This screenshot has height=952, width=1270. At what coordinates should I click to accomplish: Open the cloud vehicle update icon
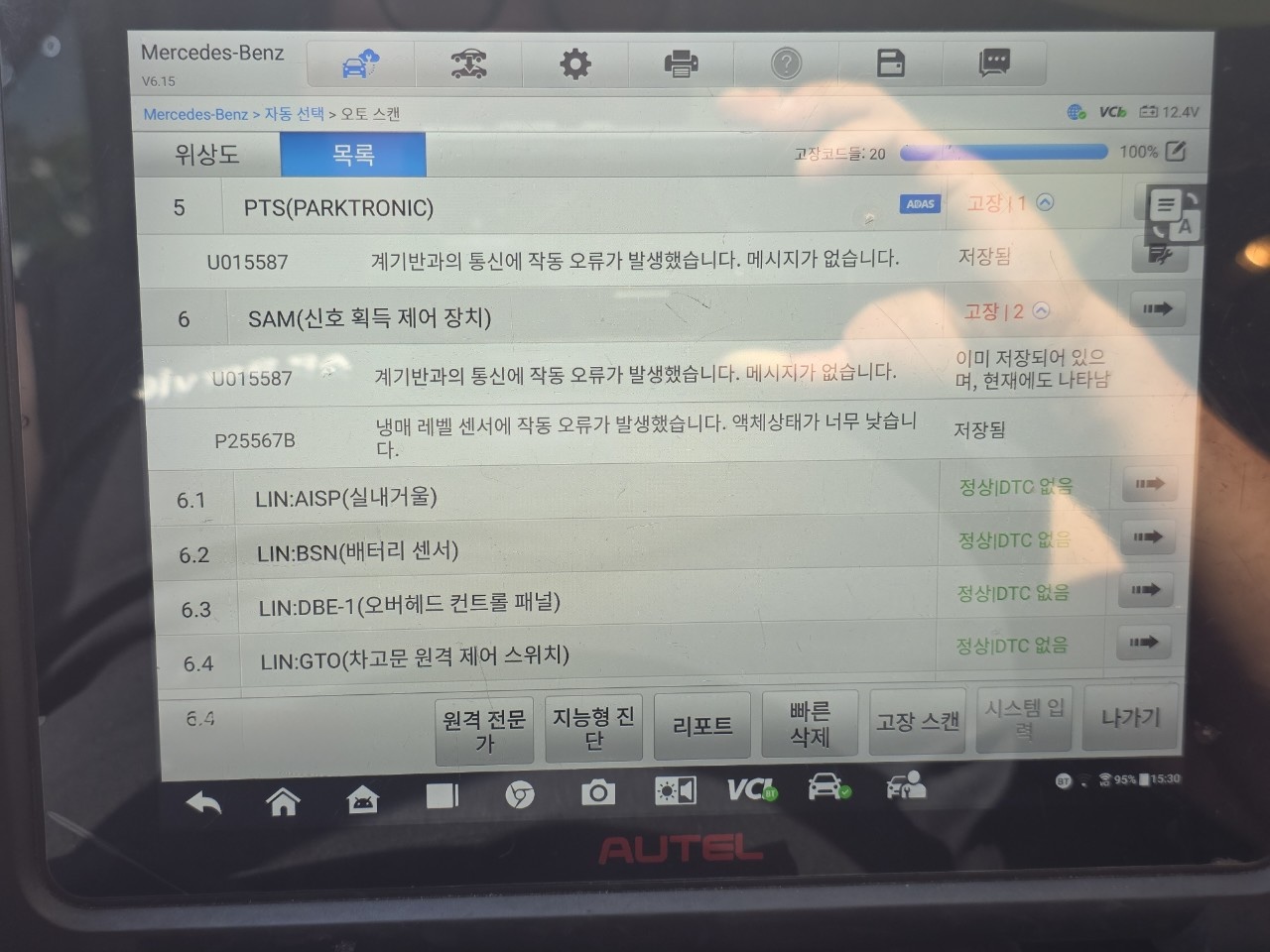click(360, 64)
